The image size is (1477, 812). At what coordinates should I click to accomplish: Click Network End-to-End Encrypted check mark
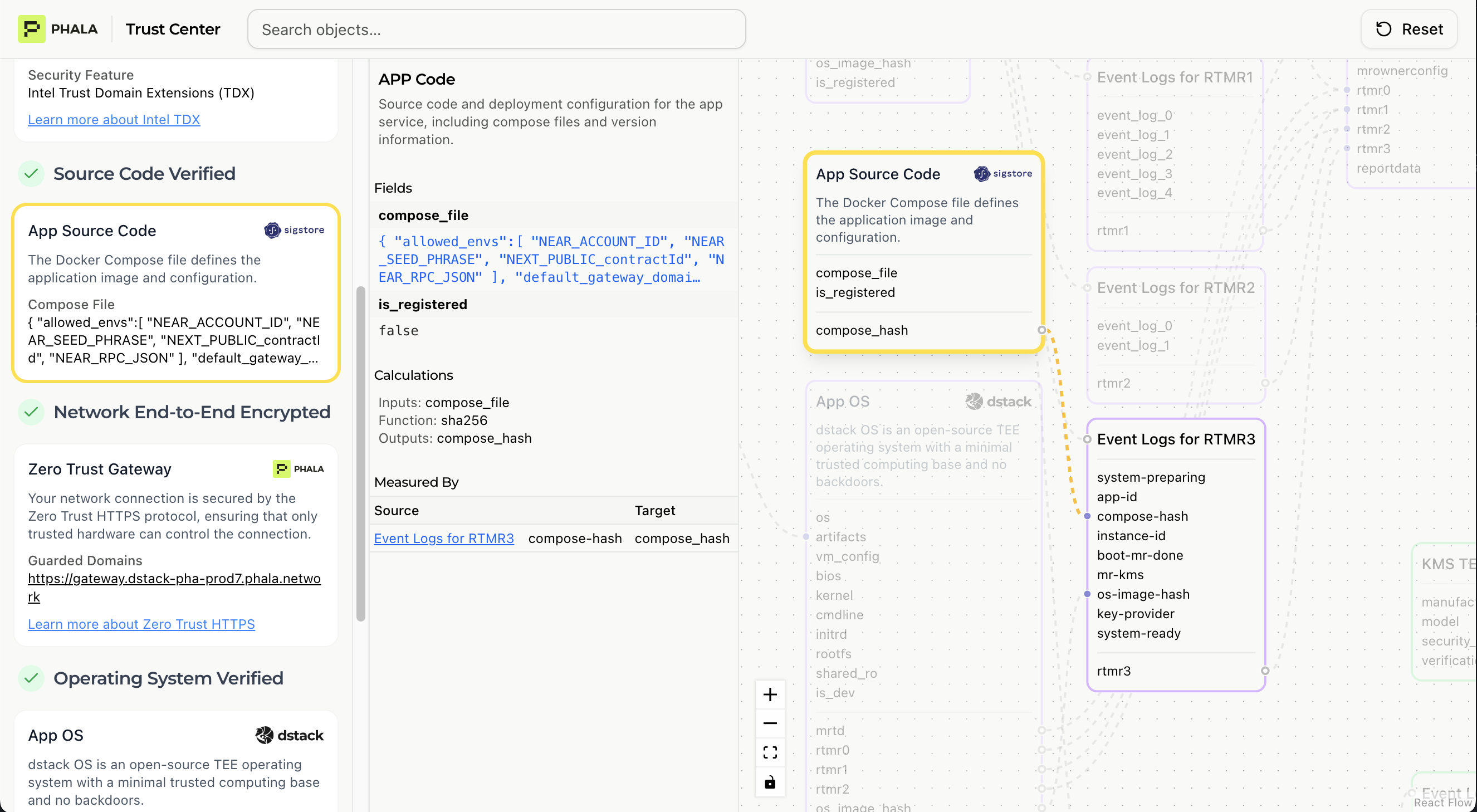pos(31,412)
